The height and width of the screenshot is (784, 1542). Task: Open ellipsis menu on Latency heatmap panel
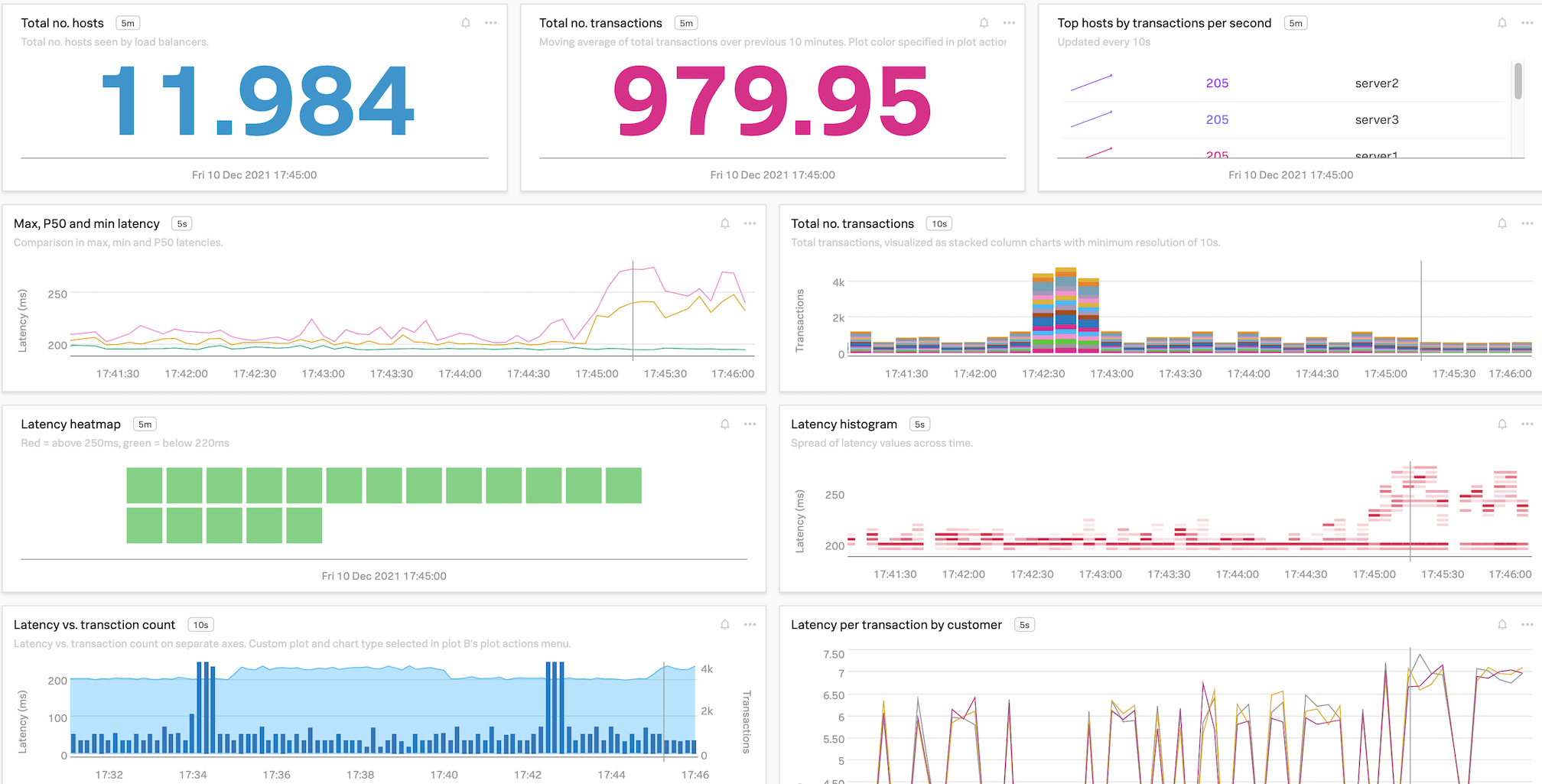pyautogui.click(x=750, y=424)
